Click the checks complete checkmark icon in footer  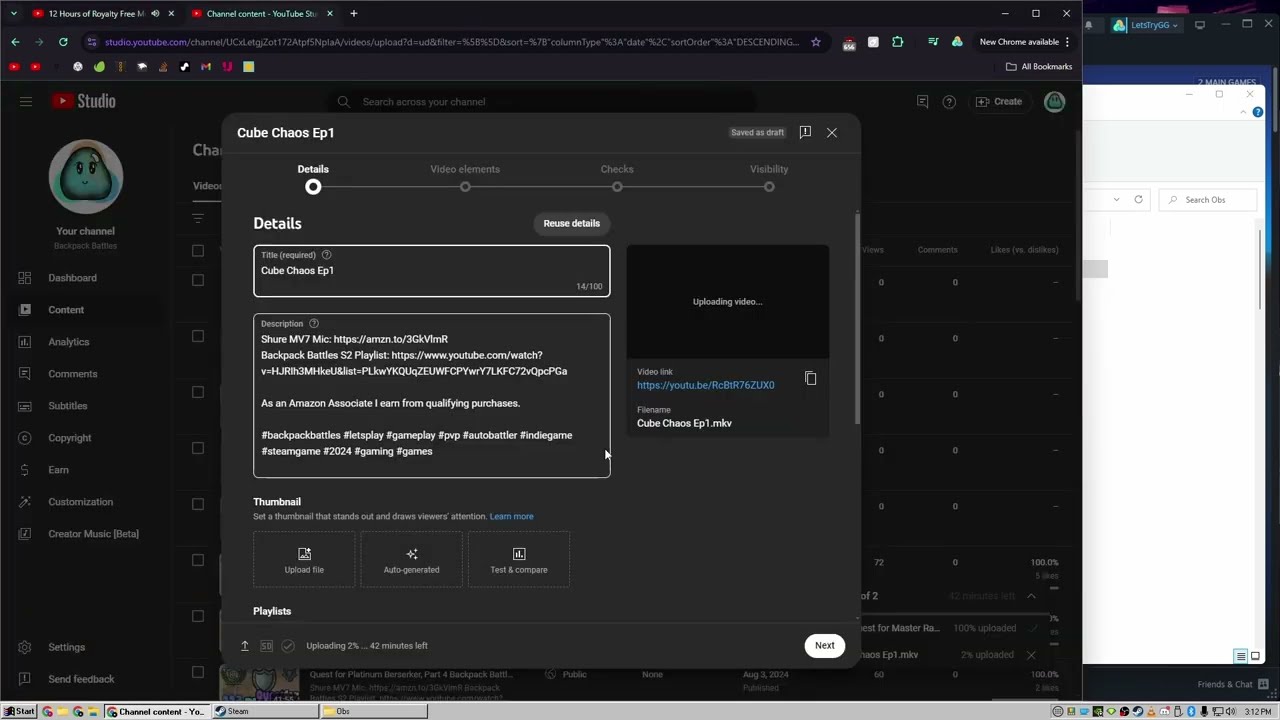coord(288,646)
